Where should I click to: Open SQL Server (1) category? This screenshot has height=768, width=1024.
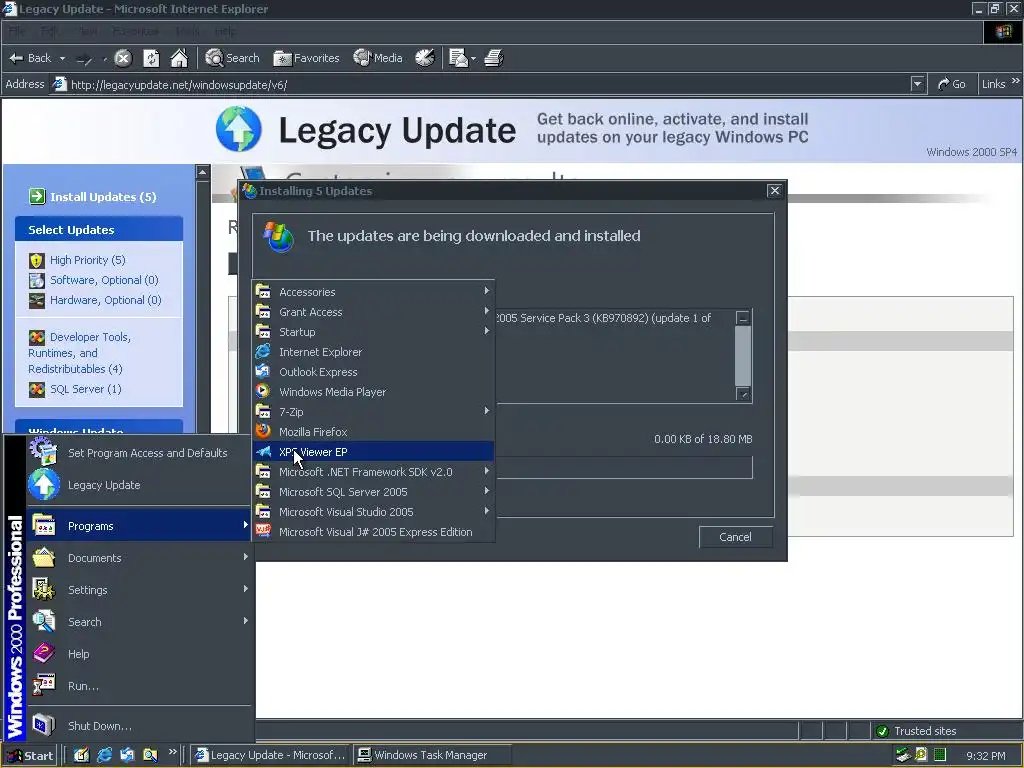(86, 389)
